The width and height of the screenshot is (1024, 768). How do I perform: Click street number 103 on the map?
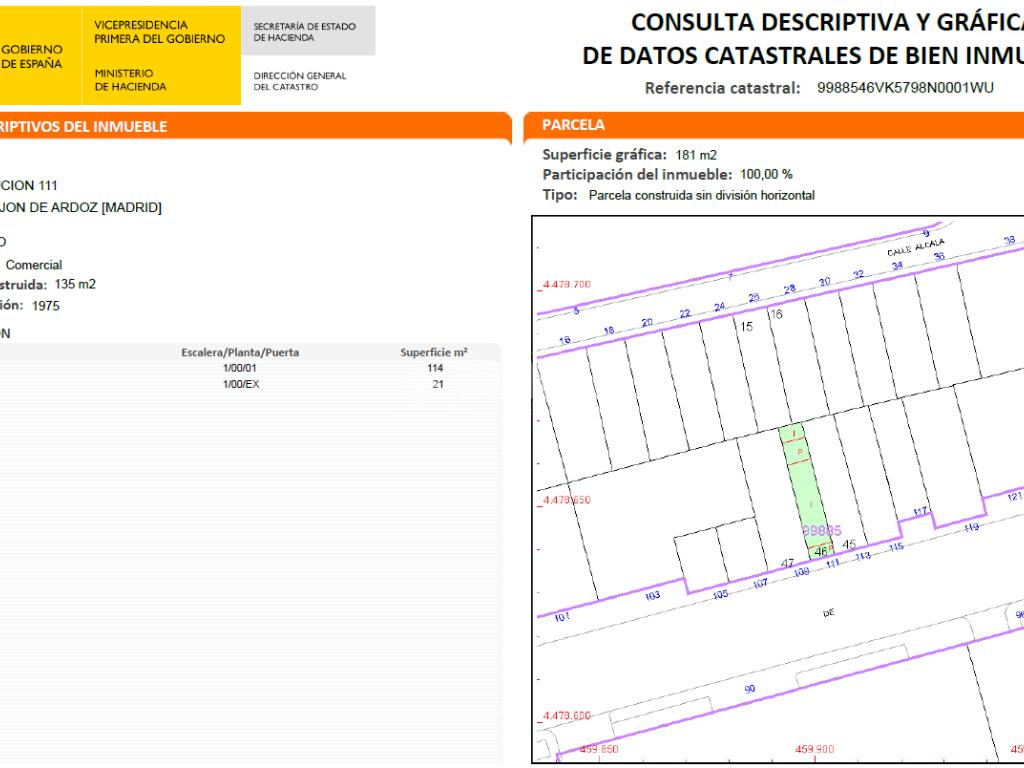click(x=653, y=595)
